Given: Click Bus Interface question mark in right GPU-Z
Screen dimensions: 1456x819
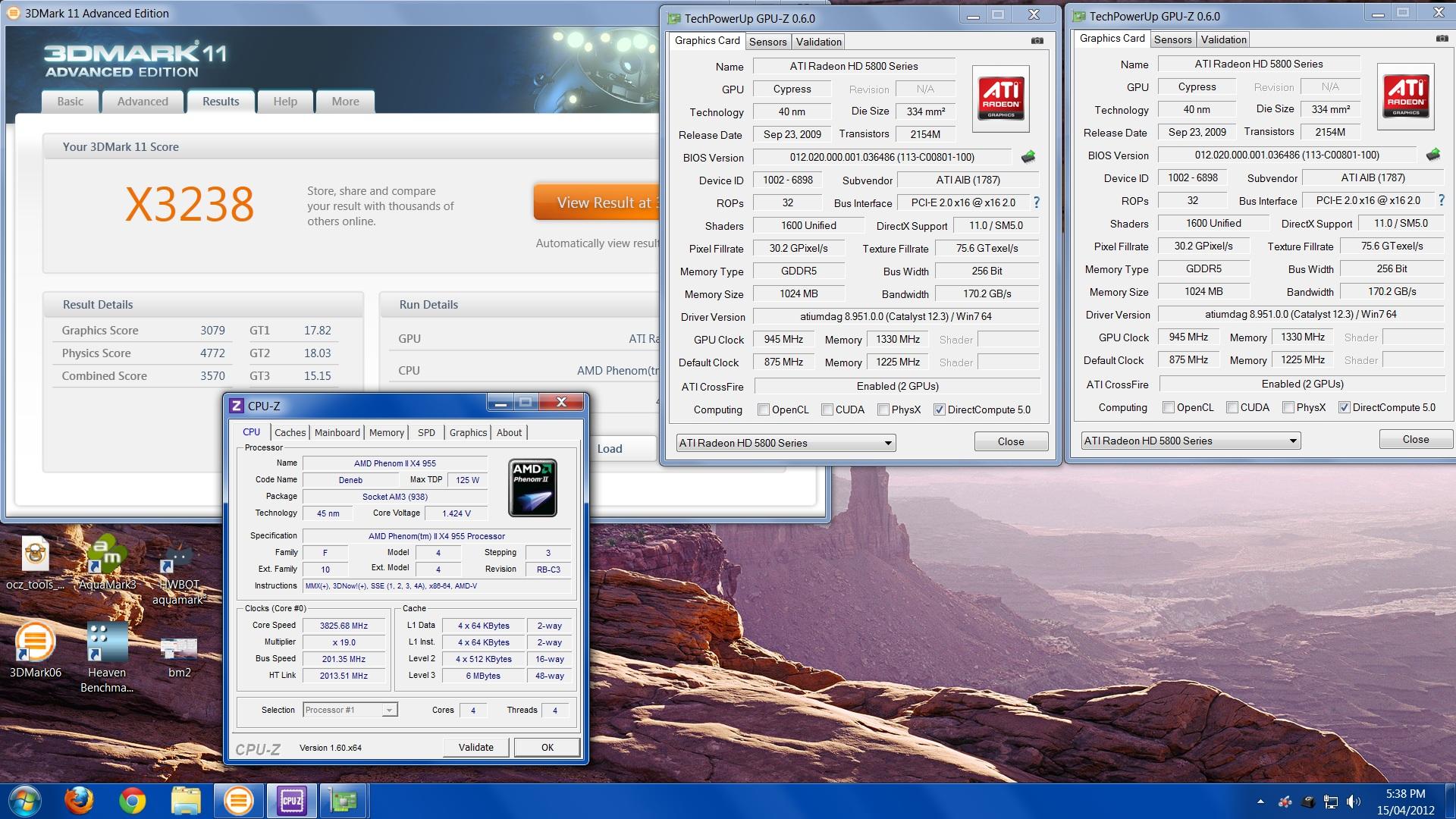Looking at the screenshot, I should 1442,200.
